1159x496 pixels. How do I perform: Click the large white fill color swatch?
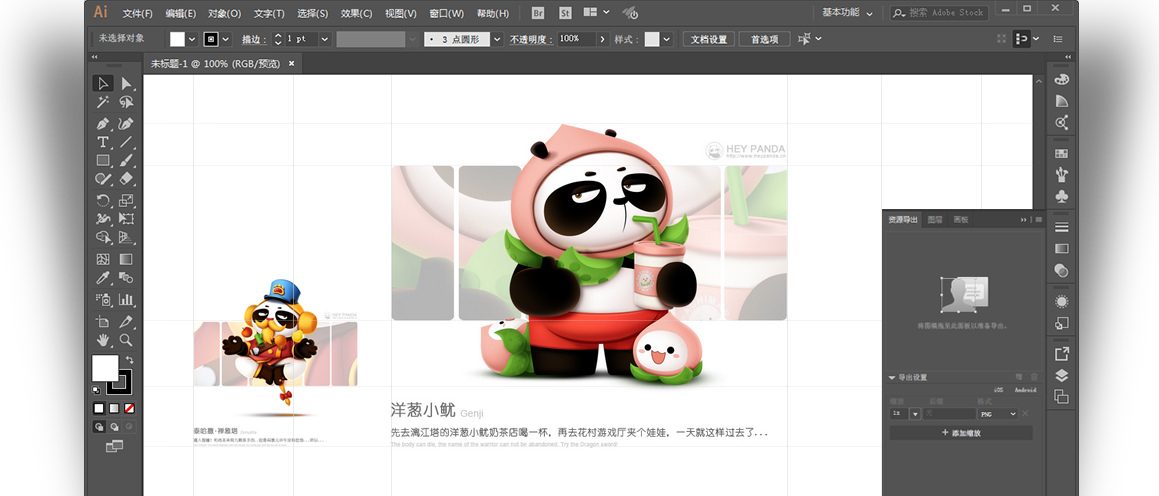105,368
